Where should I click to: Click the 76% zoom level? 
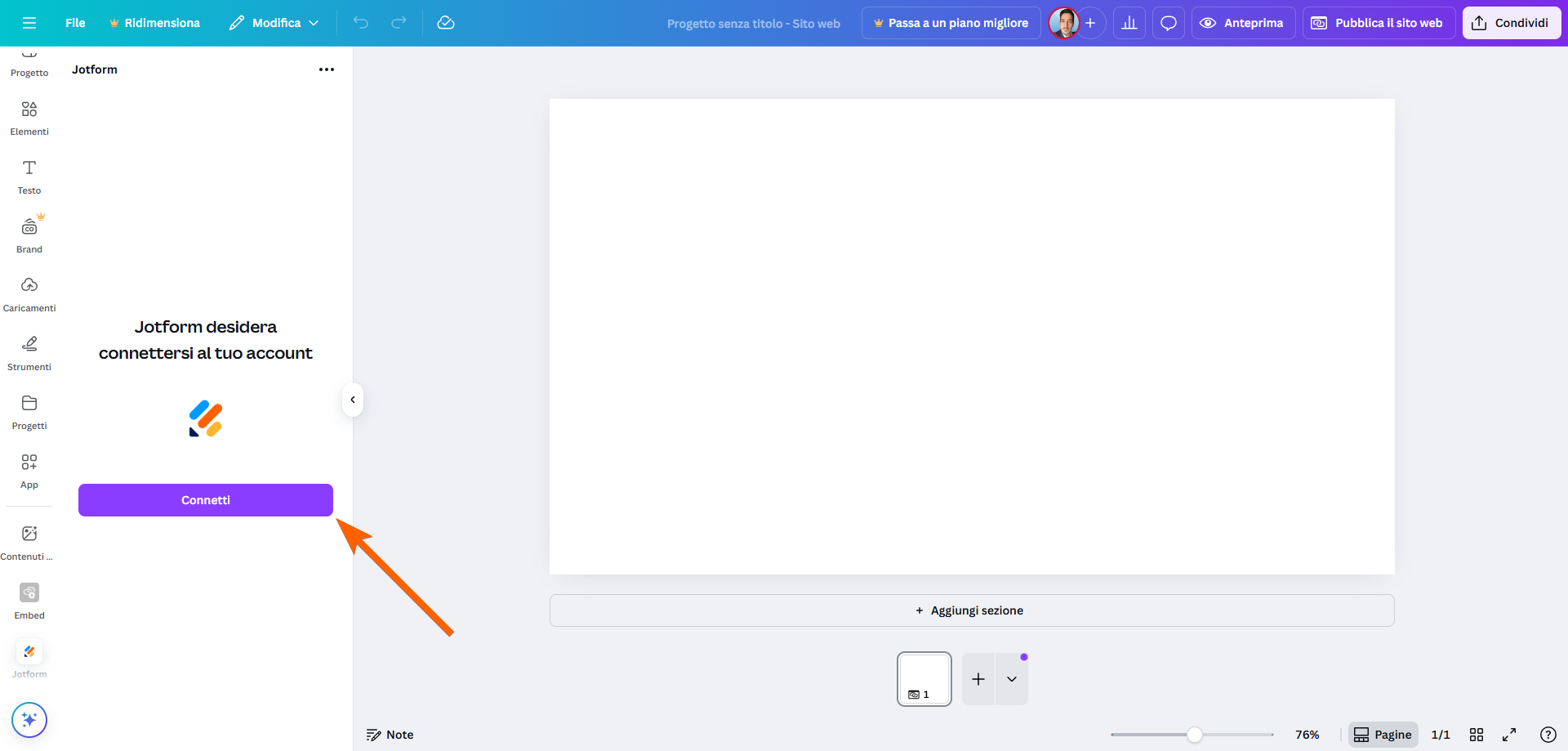click(x=1307, y=735)
